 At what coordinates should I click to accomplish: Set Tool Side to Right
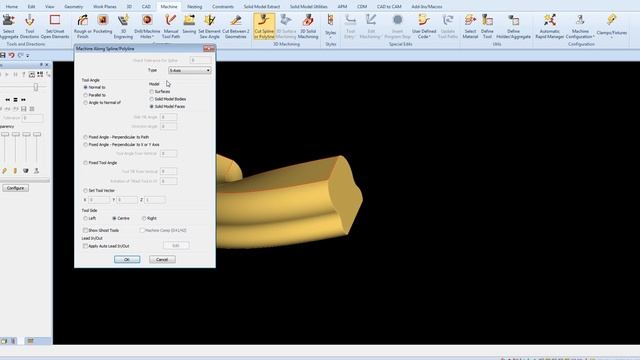pyautogui.click(x=144, y=218)
